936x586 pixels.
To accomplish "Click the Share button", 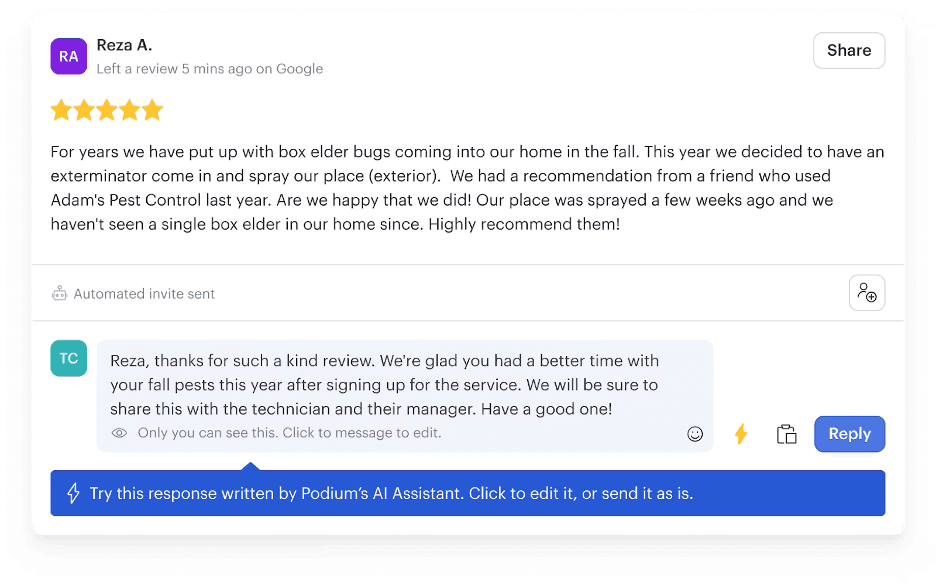I will pos(848,50).
